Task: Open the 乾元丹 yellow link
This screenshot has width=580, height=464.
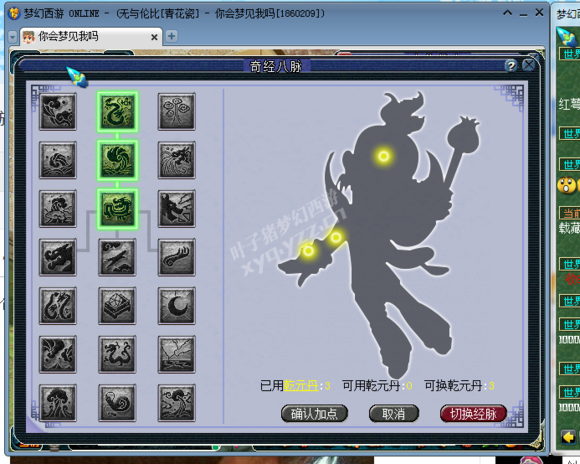Action: tap(301, 386)
